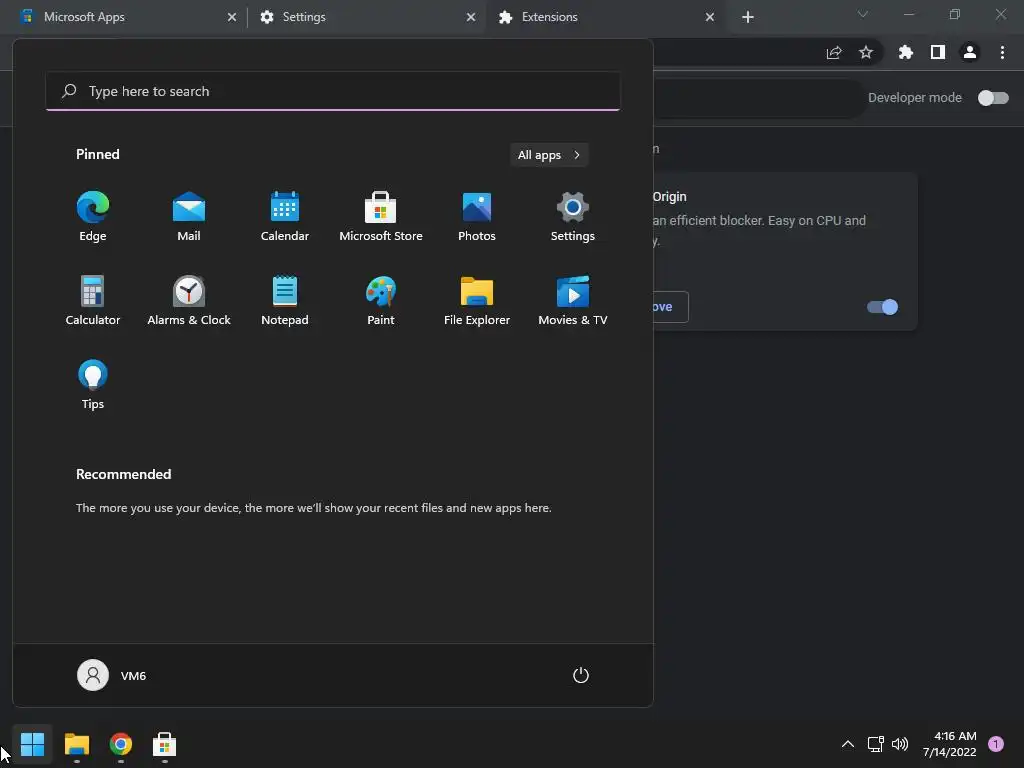Viewport: 1024px width, 768px height.
Task: Open the Chrome profile menu
Action: coord(970,53)
